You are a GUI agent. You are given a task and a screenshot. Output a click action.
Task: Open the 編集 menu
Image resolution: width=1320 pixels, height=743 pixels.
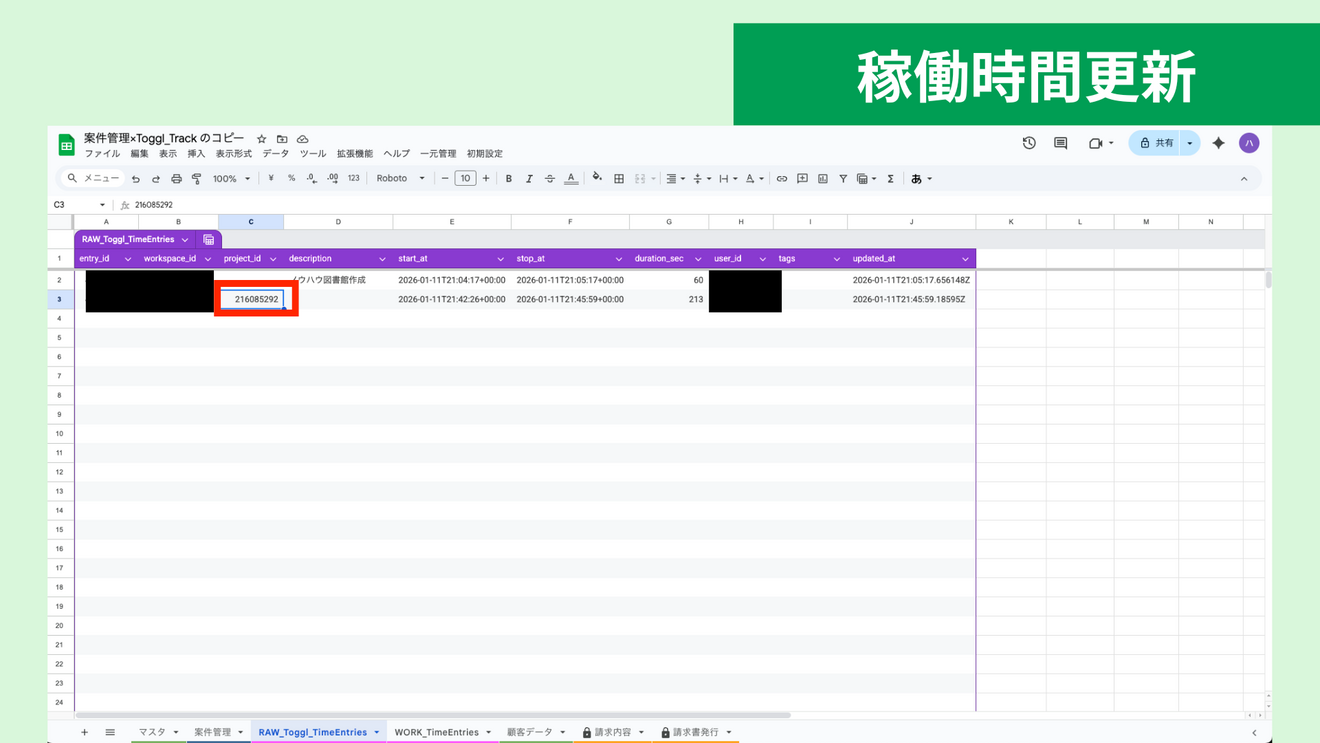coord(139,154)
